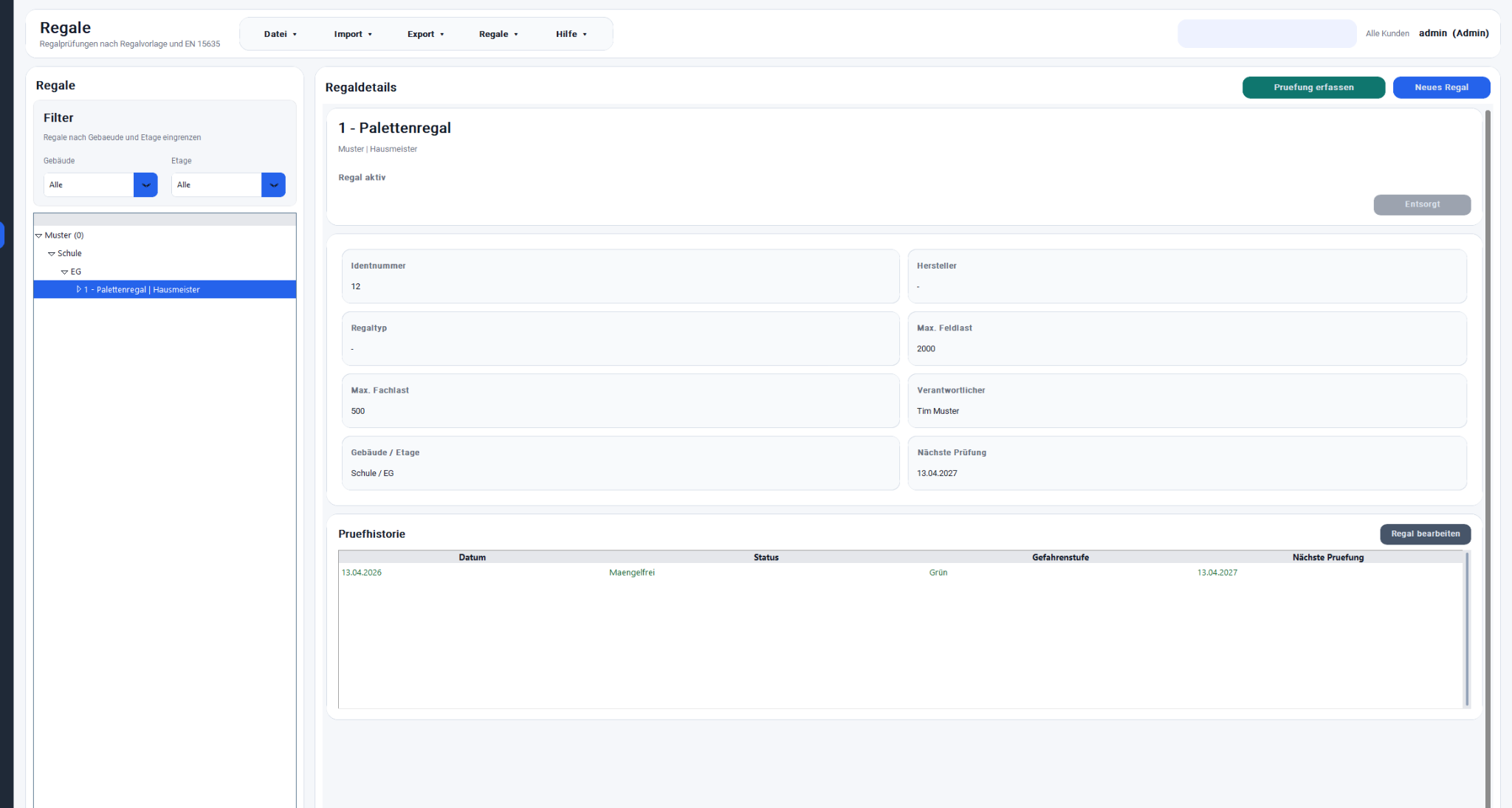Open the Gebäude filter dropdown

click(x=145, y=185)
